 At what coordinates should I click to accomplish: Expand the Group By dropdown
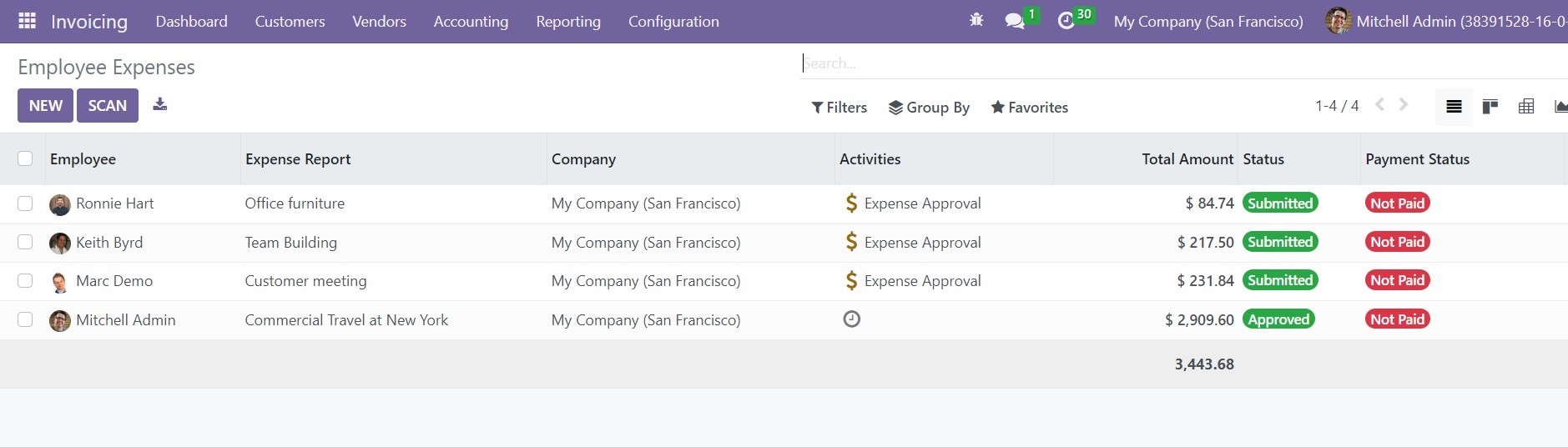[x=929, y=108]
